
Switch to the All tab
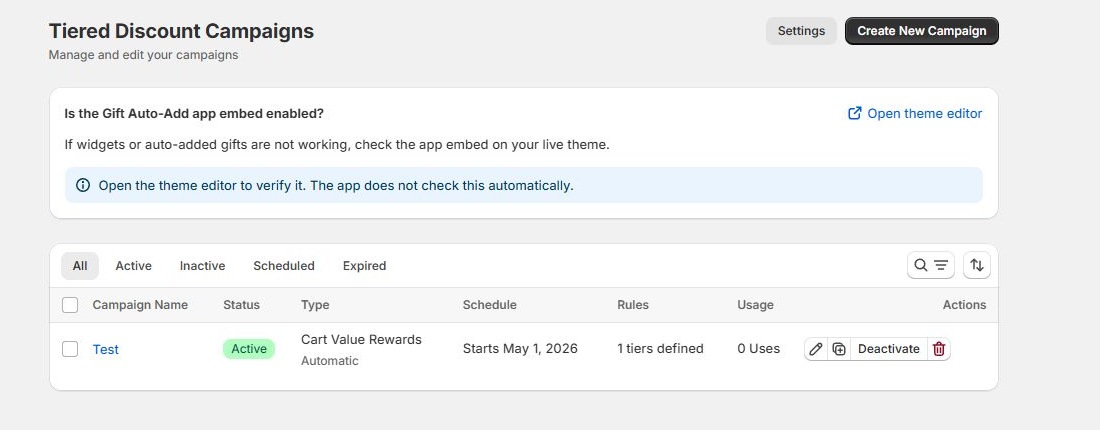[x=80, y=266]
